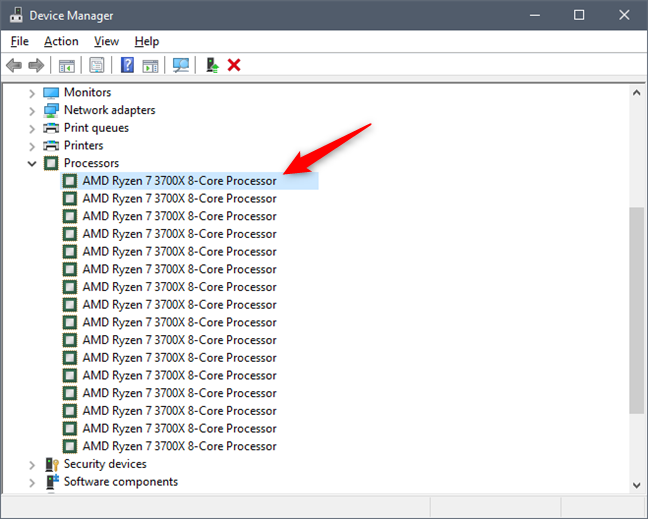Select the Software components category icon
The width and height of the screenshot is (648, 519).
(52, 482)
